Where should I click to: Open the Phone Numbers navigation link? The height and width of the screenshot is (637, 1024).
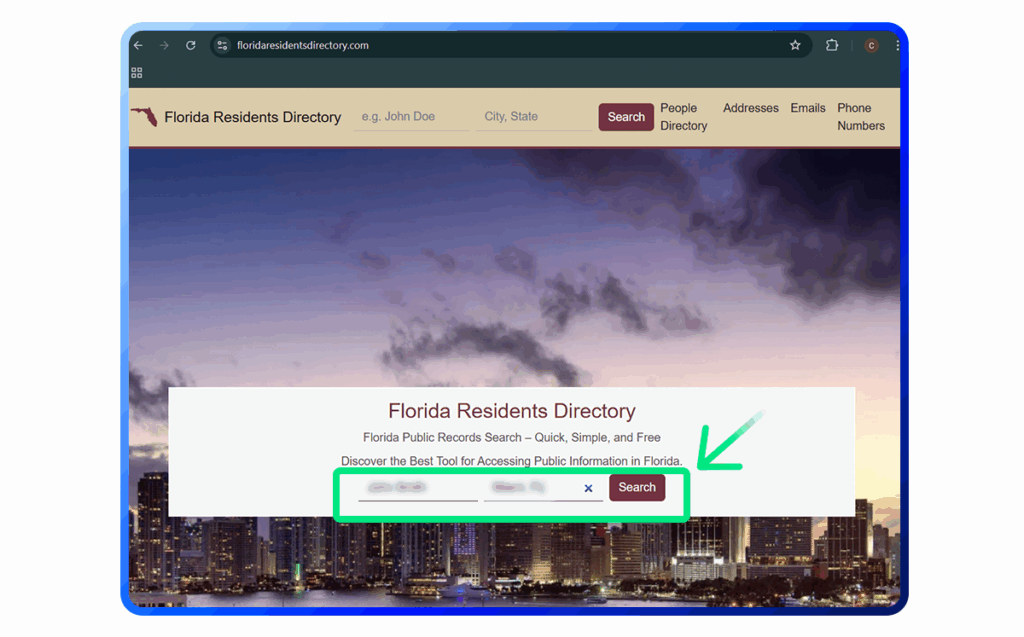coord(860,117)
